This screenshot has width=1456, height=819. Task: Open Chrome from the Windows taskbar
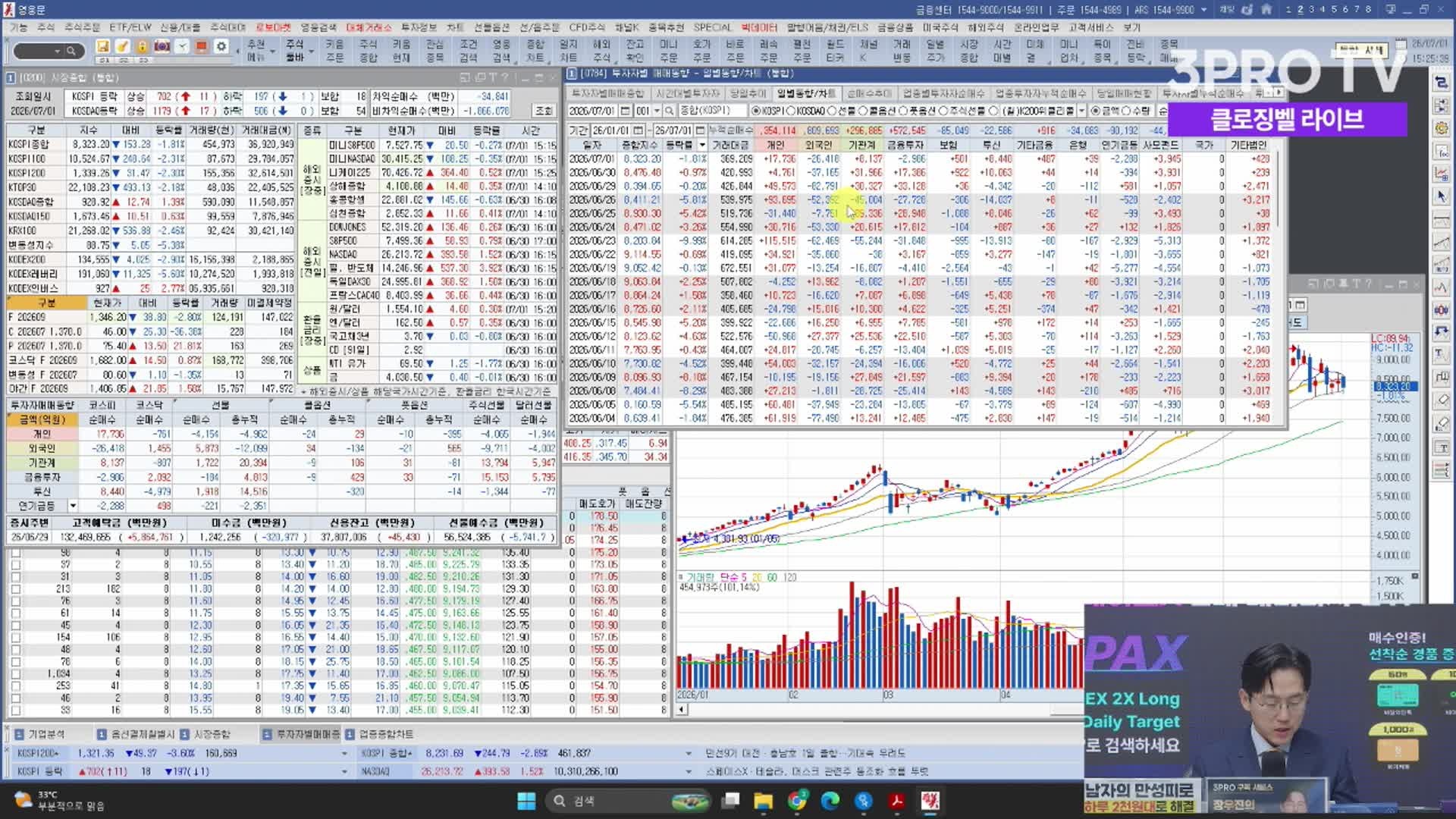797,800
